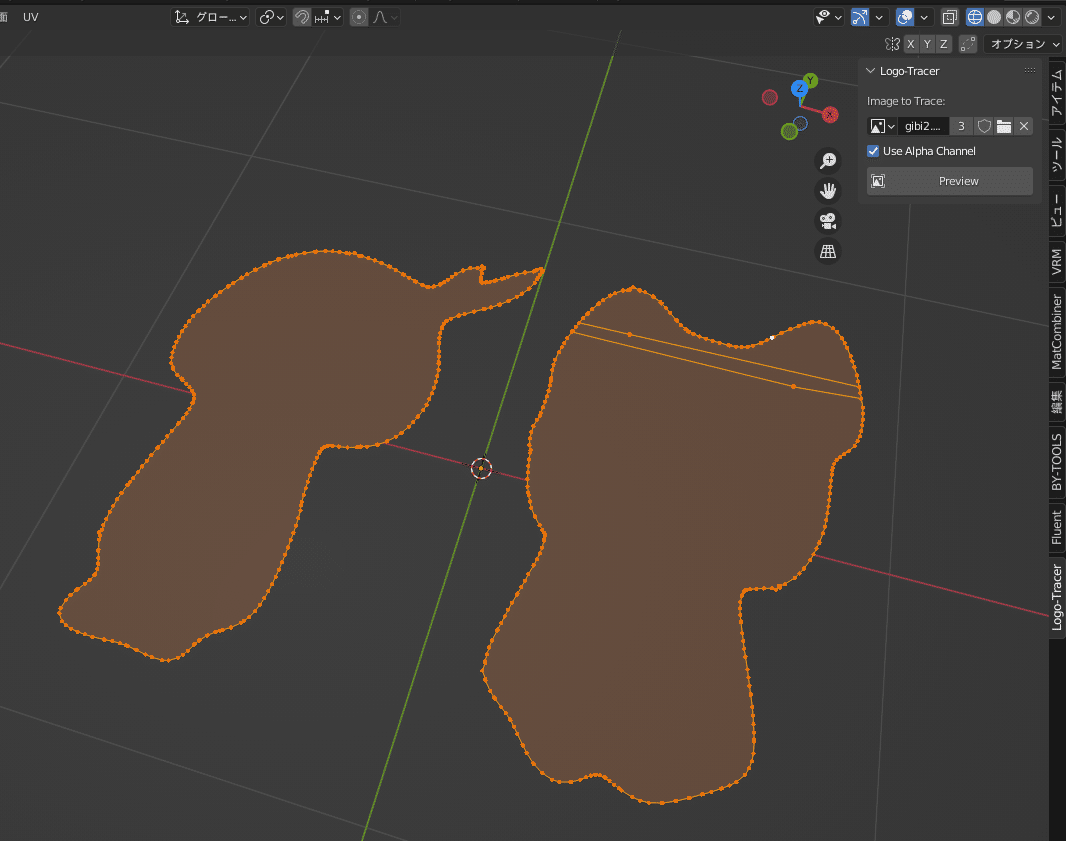Open image file with folder icon
The height and width of the screenshot is (841, 1066).
pyautogui.click(x=1003, y=126)
